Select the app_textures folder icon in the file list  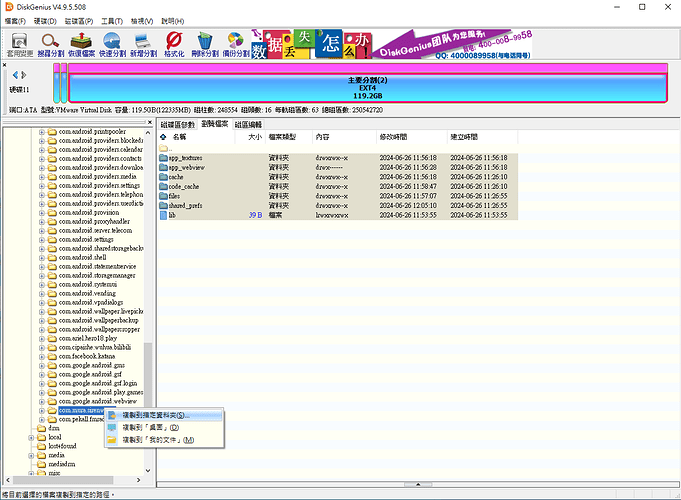tap(163, 158)
